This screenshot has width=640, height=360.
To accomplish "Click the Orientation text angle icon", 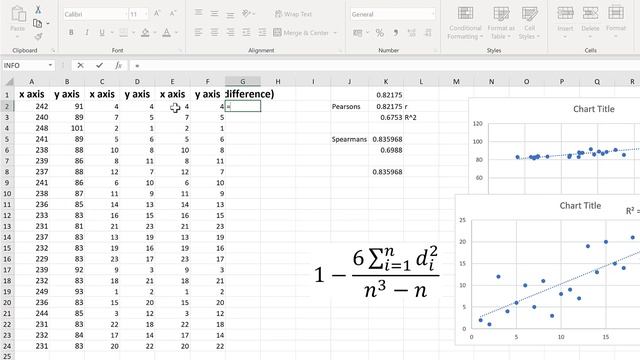I will [x=247, y=13].
